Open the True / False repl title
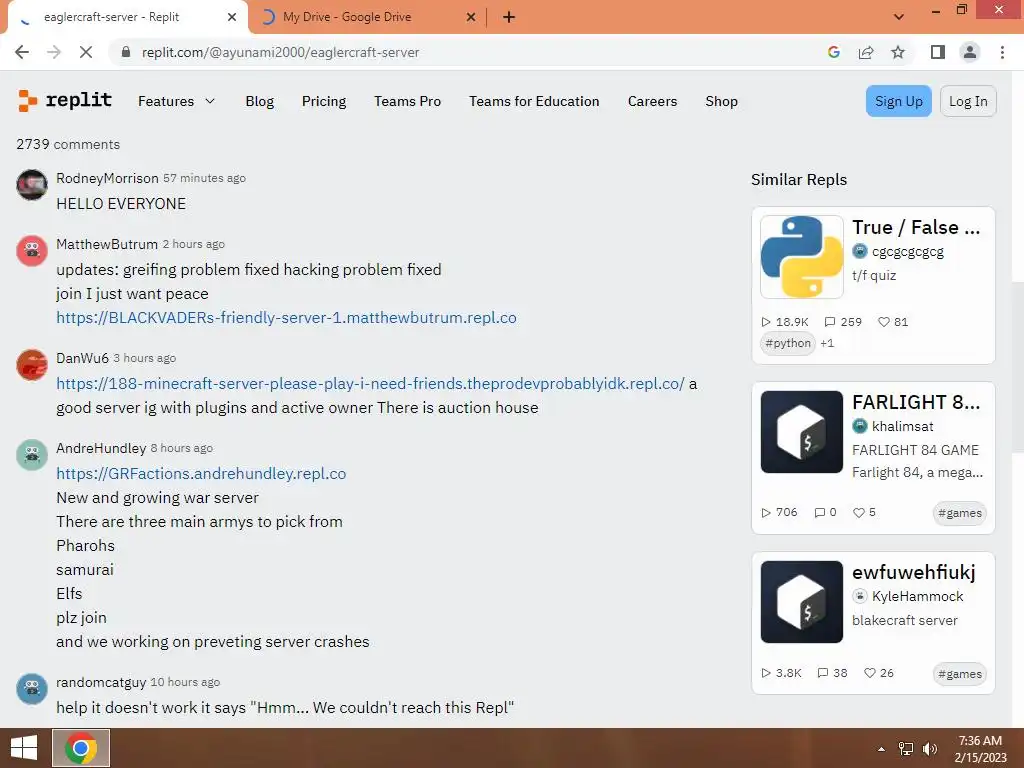Screen dimensions: 1024x768 (916, 227)
